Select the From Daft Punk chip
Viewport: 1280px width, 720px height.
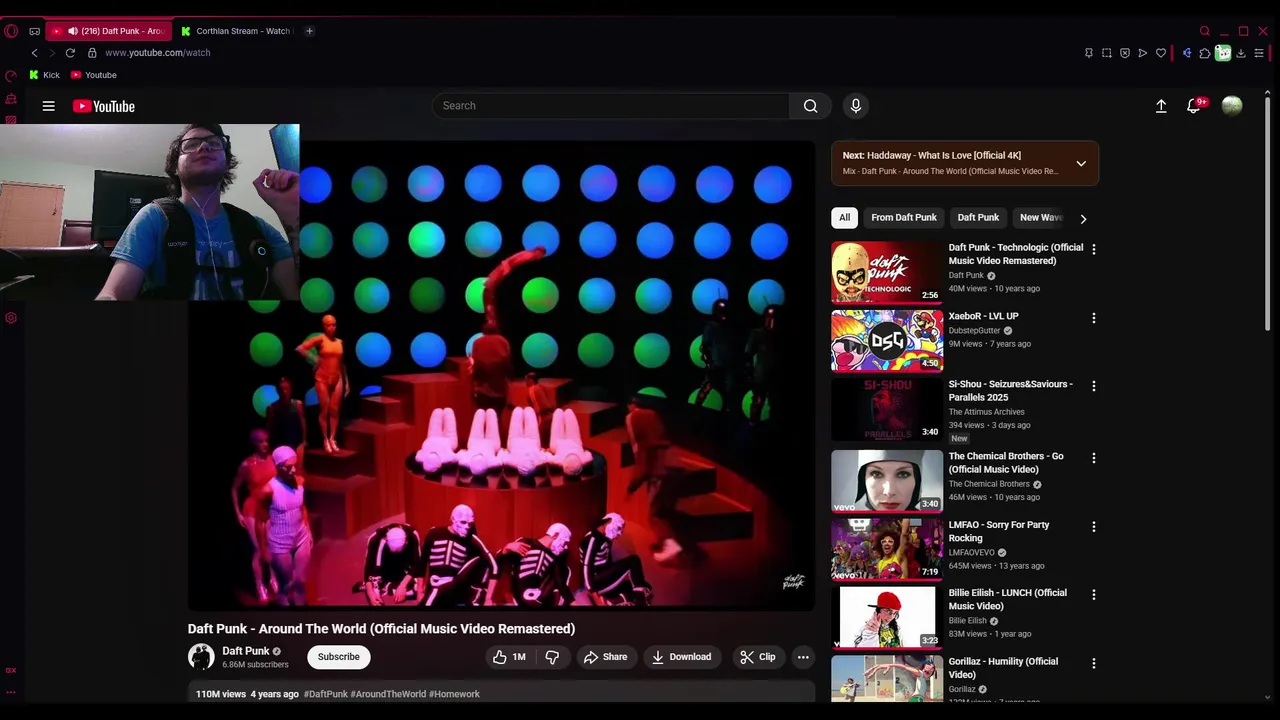pos(904,218)
